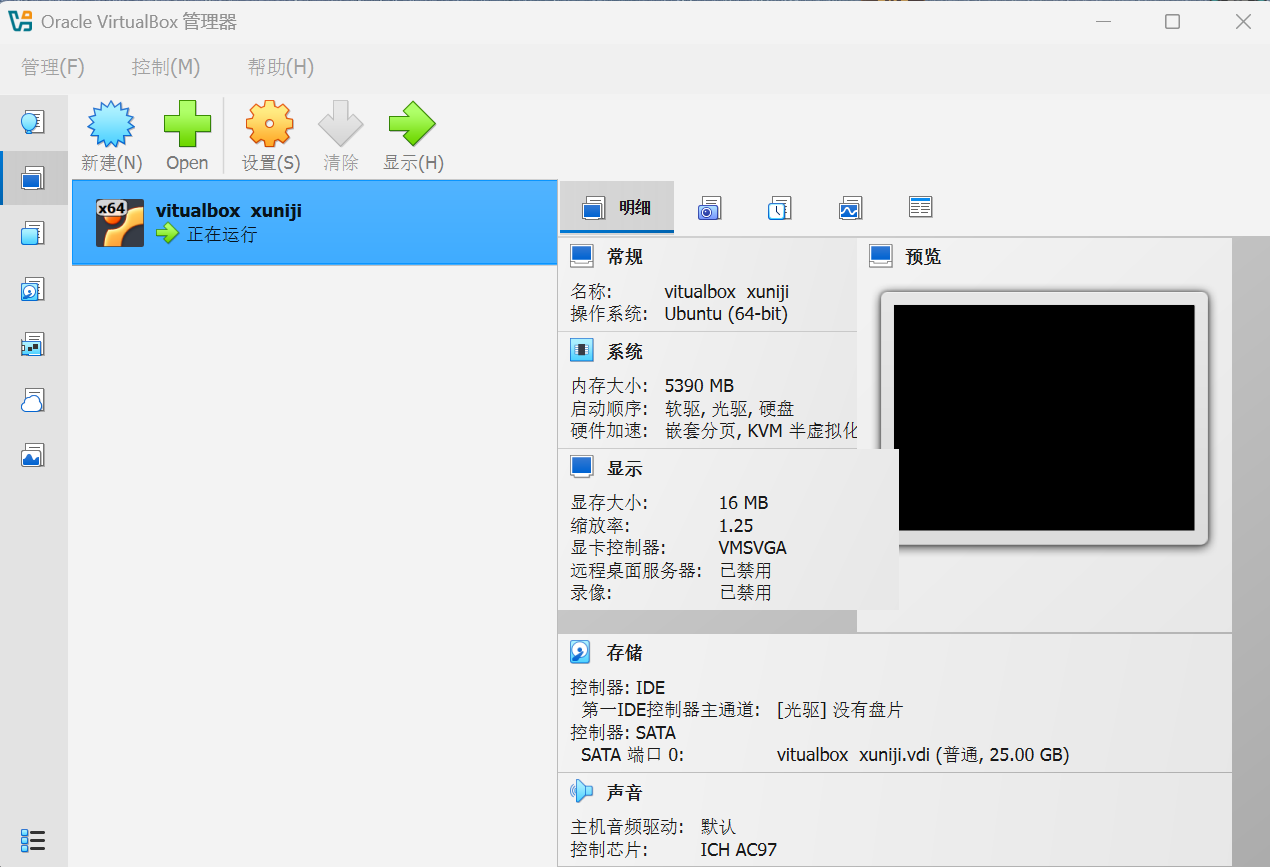Switch to the logs clock tab
The width and height of the screenshot is (1270, 867).
tap(779, 208)
